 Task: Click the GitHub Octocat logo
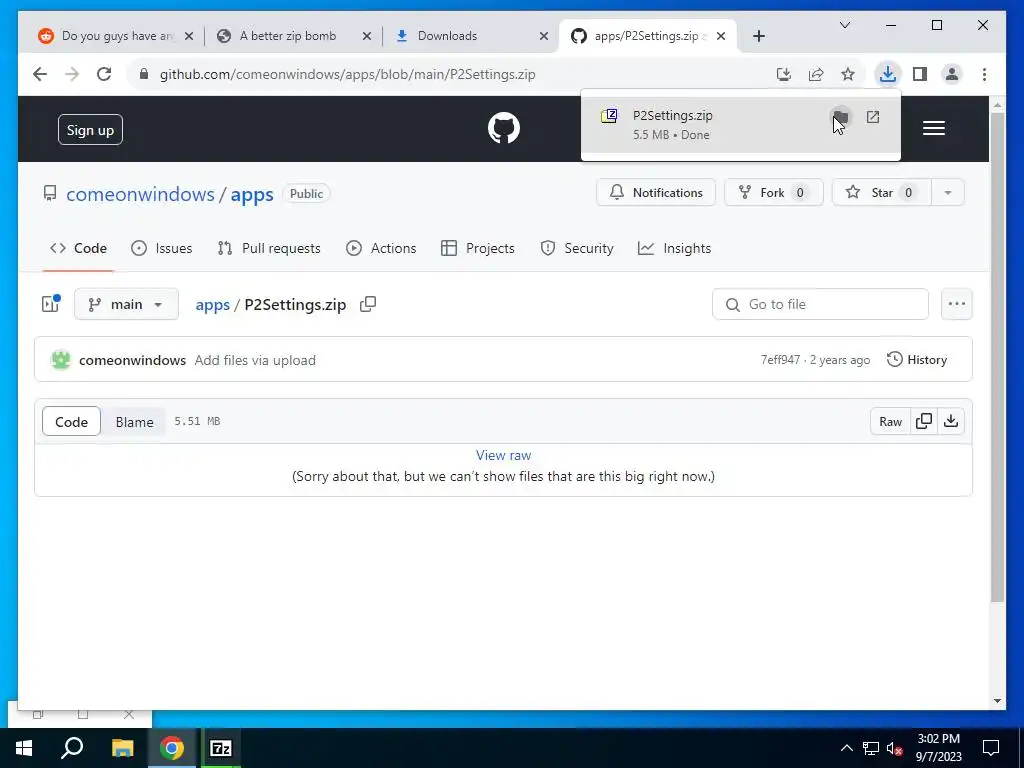tap(504, 128)
